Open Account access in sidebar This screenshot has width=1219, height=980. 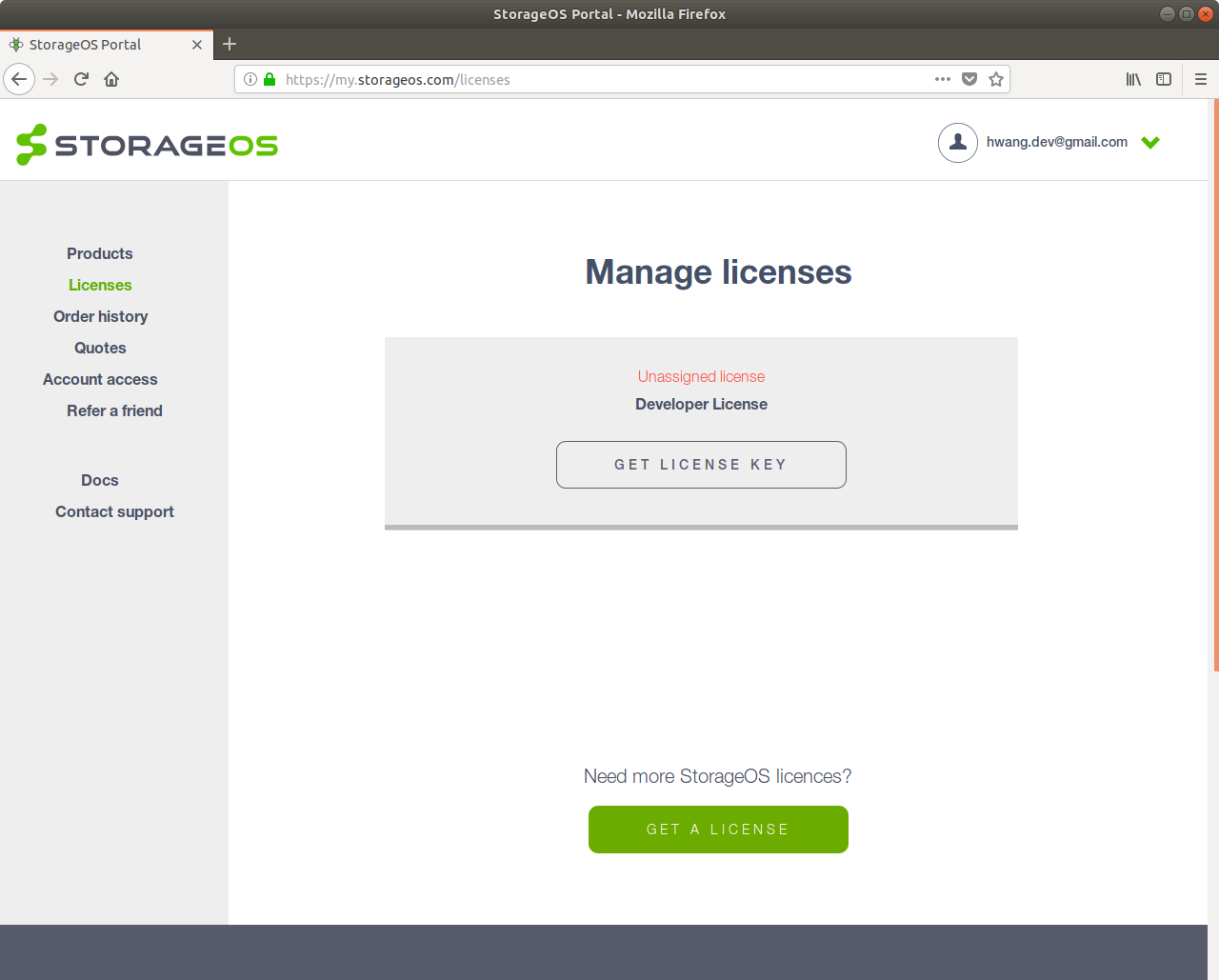pos(100,379)
